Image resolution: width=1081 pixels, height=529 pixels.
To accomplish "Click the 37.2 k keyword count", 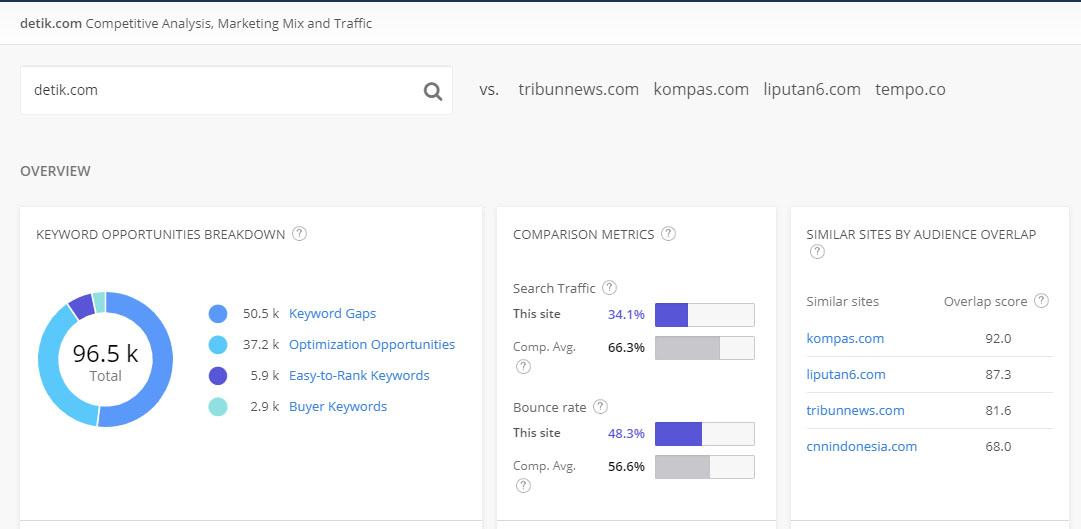I will (261, 345).
